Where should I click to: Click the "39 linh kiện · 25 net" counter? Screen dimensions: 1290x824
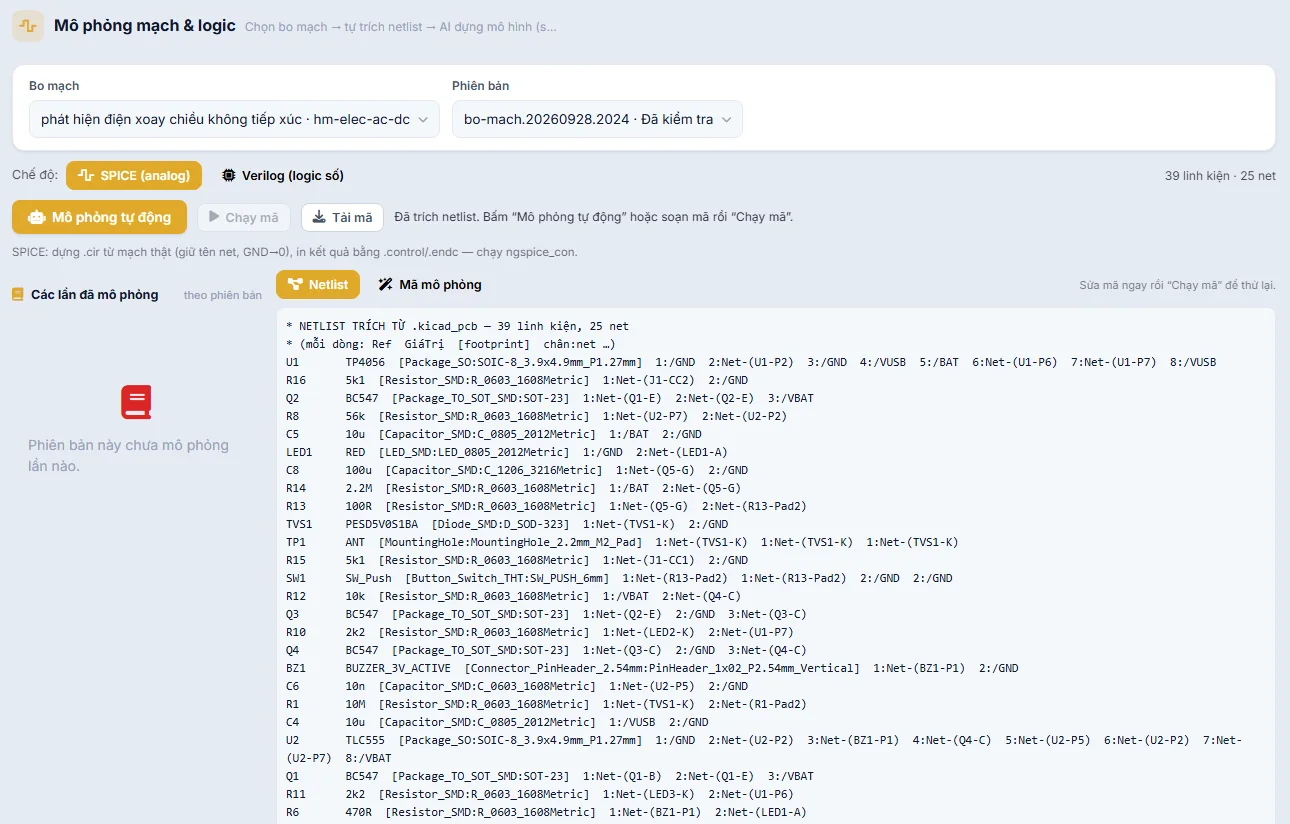pos(1220,176)
